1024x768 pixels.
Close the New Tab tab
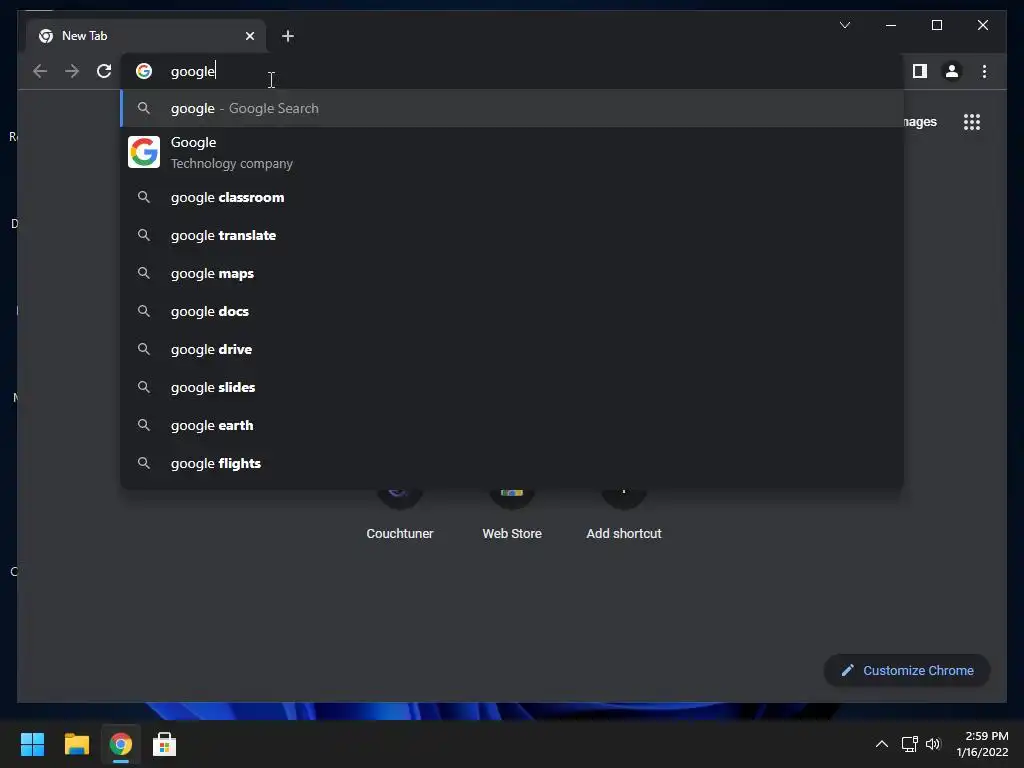click(249, 36)
